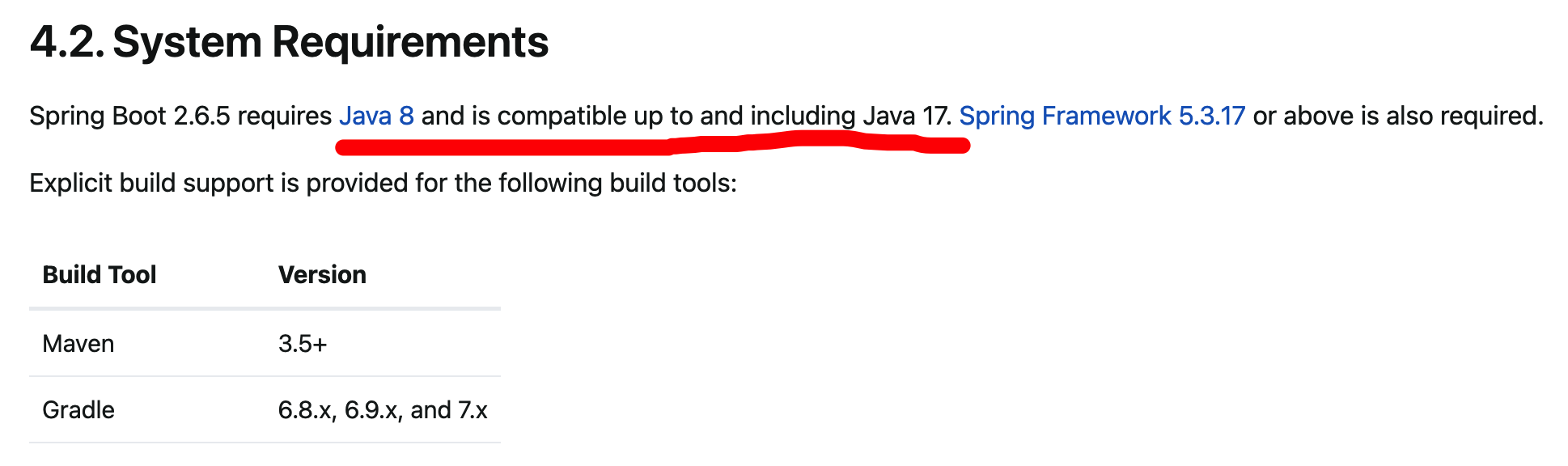Click the Gradle table cell

[x=78, y=410]
